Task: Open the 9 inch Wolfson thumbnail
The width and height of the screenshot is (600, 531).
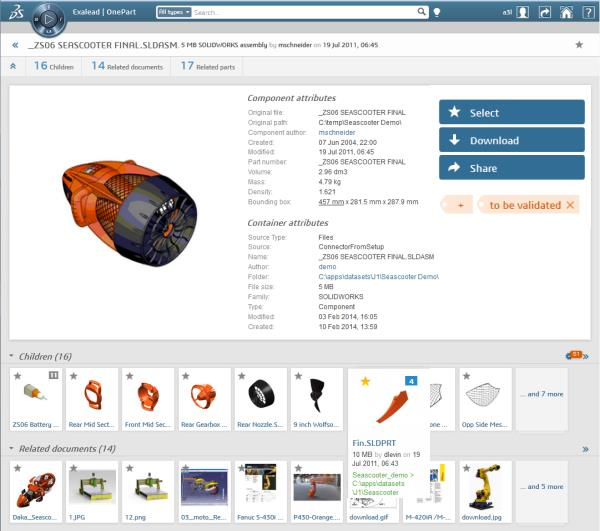Action: point(317,395)
